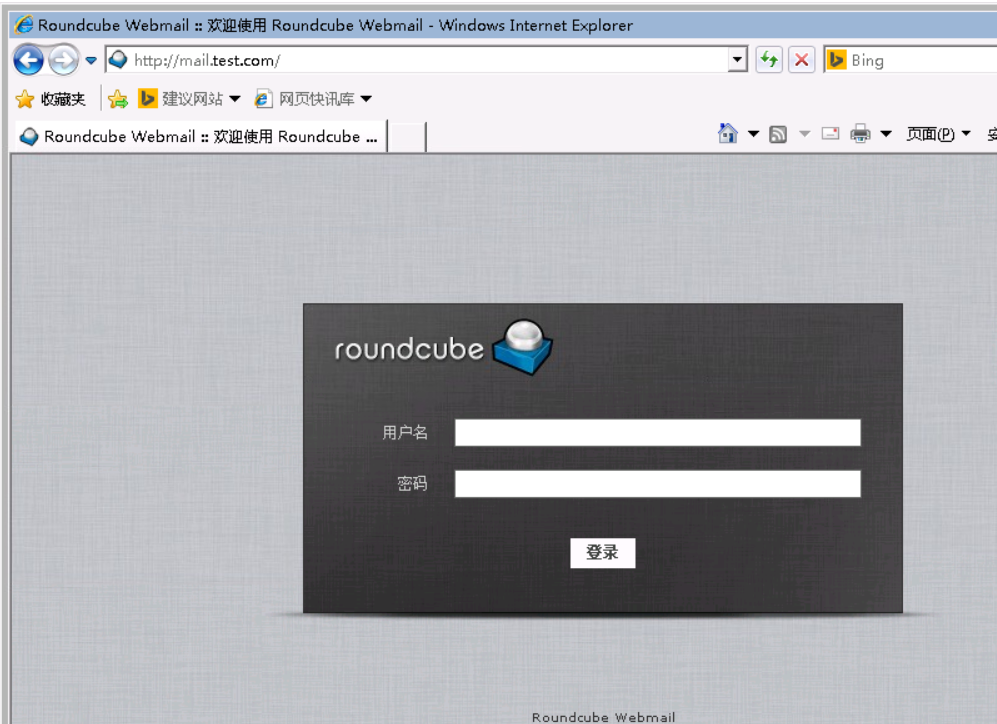
Task: Click the 登录 login button
Action: click(x=602, y=552)
